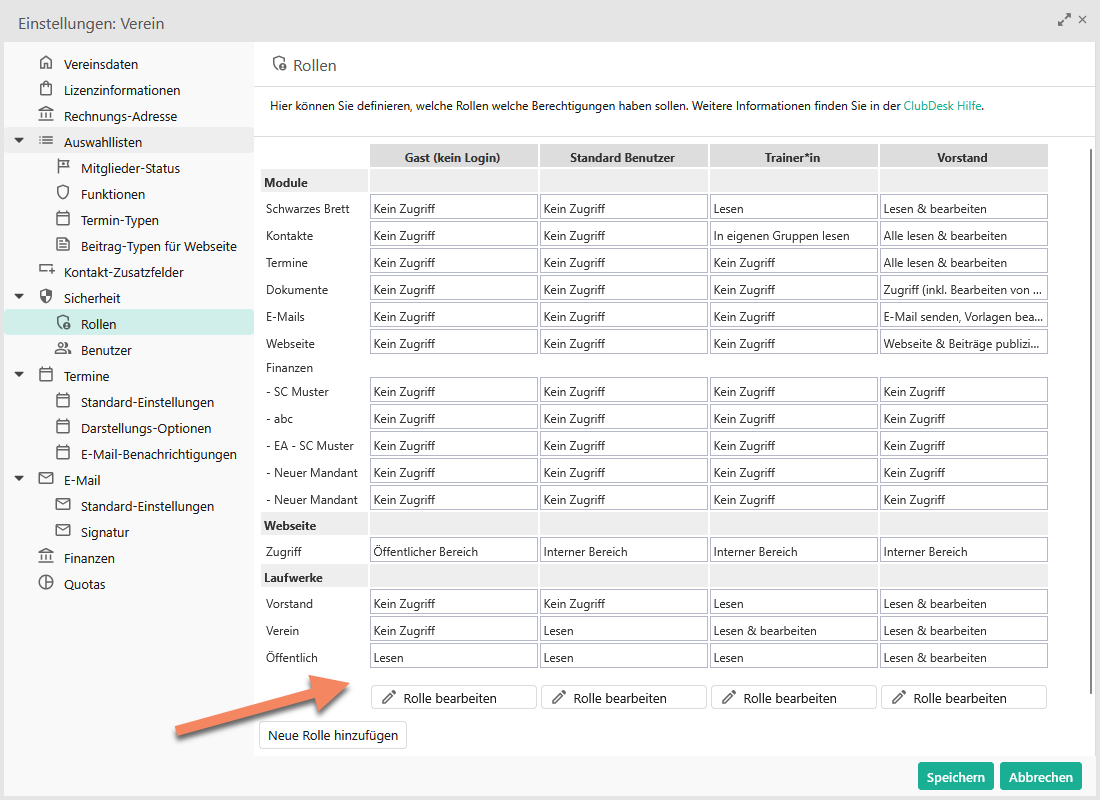
Task: Select Mitglieder-Status list entry
Action: coord(130,168)
